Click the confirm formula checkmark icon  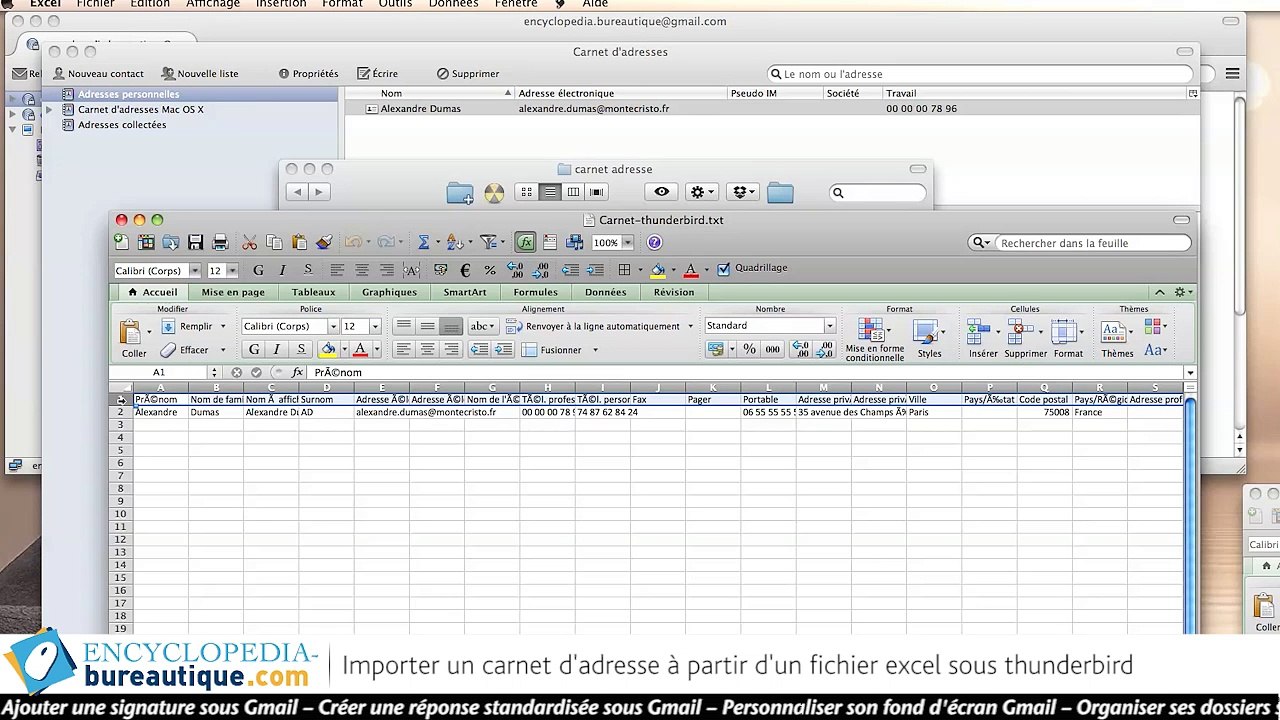256,372
